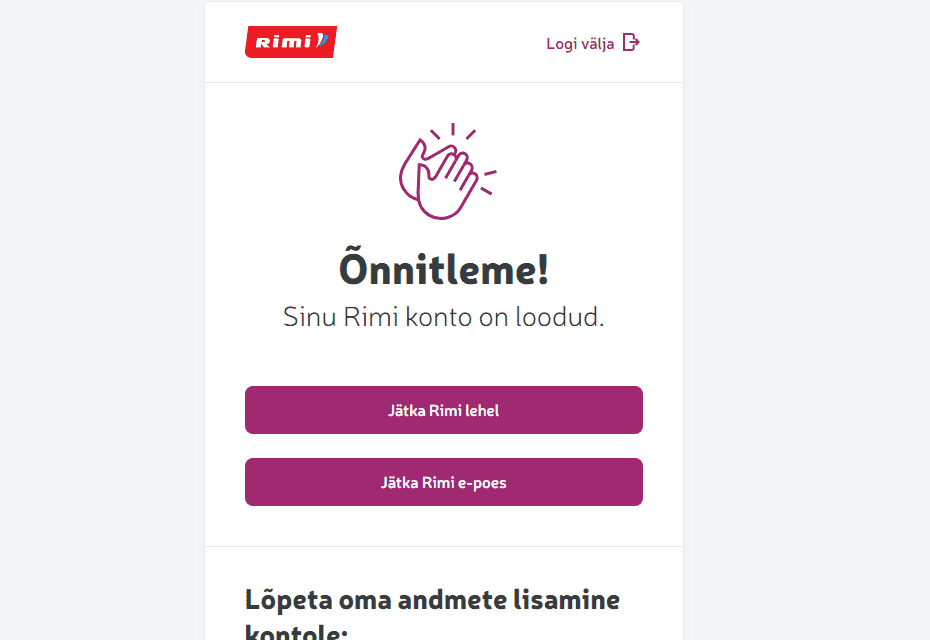Viewport: 930px width, 640px height.
Task: Click the 'Lõpeta oma andmete lisamine' heading line
Action: 432,600
